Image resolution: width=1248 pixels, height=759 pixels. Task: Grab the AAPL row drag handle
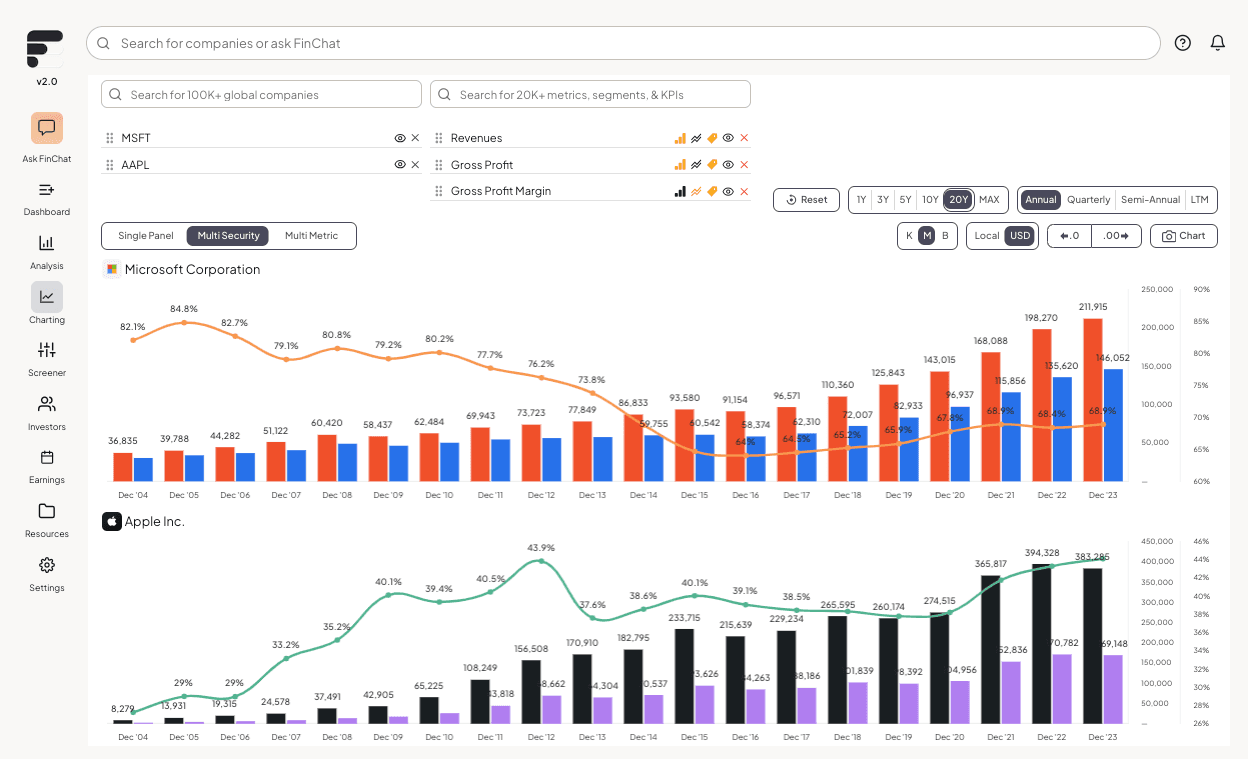(110, 165)
